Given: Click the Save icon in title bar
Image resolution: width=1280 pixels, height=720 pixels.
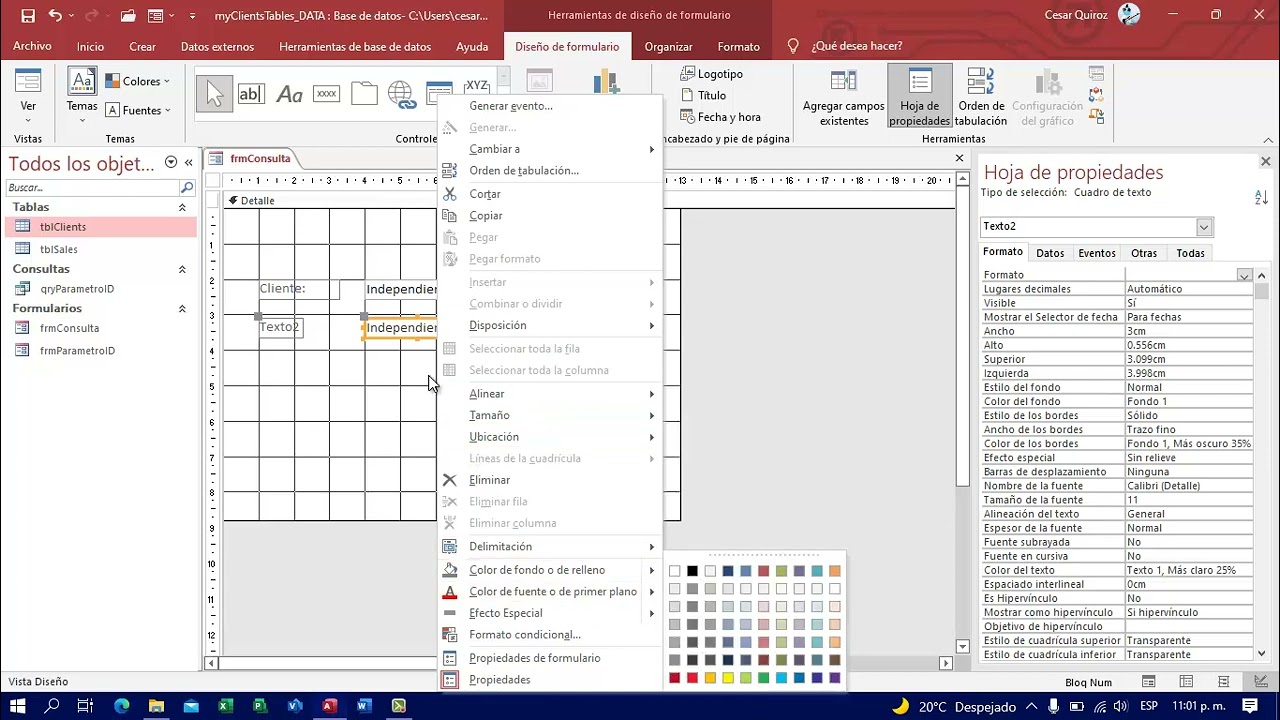Looking at the screenshot, I should (x=28, y=15).
